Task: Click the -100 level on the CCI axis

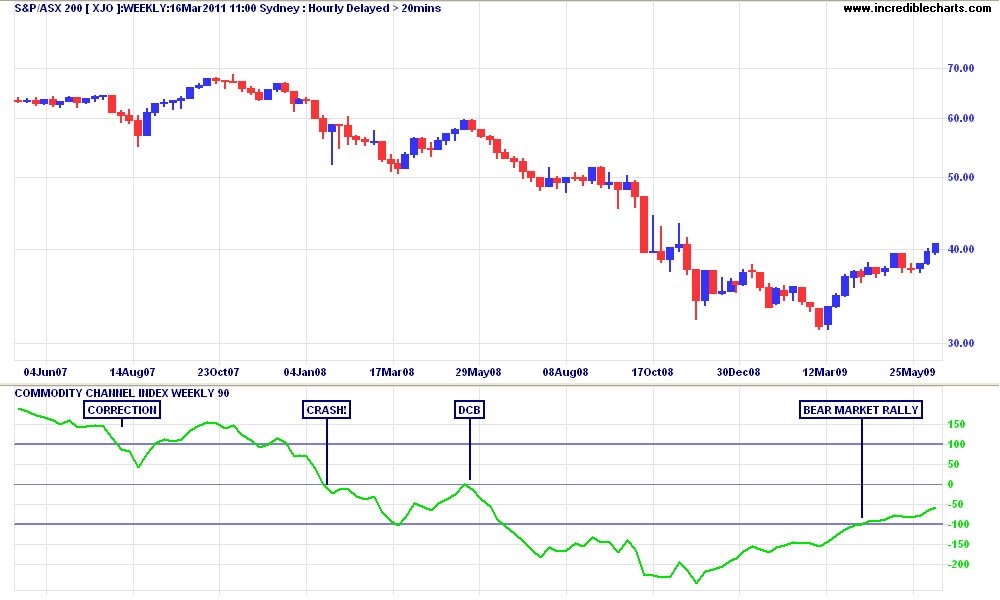Action: (958, 524)
